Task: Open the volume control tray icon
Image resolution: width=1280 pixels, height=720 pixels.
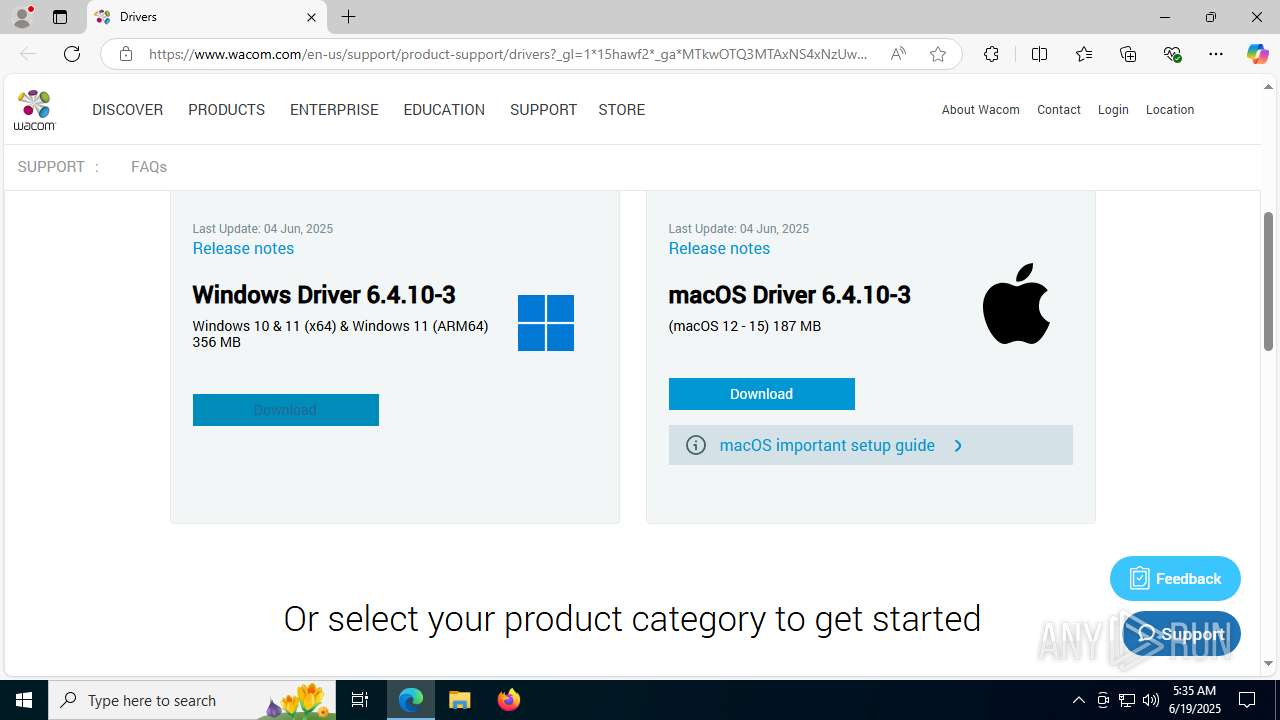Action: (x=1151, y=700)
